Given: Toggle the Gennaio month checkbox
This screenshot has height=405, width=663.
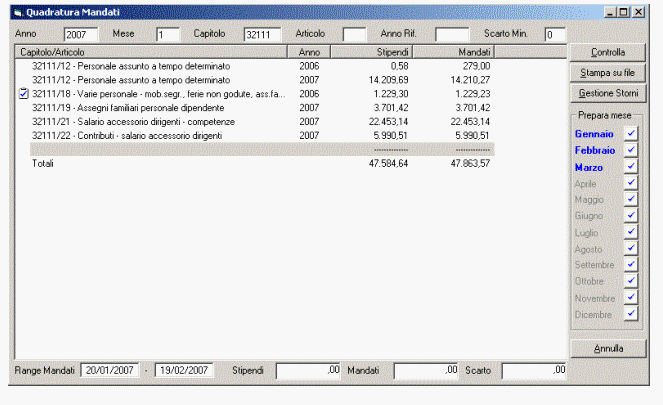Looking at the screenshot, I should coord(630,133).
